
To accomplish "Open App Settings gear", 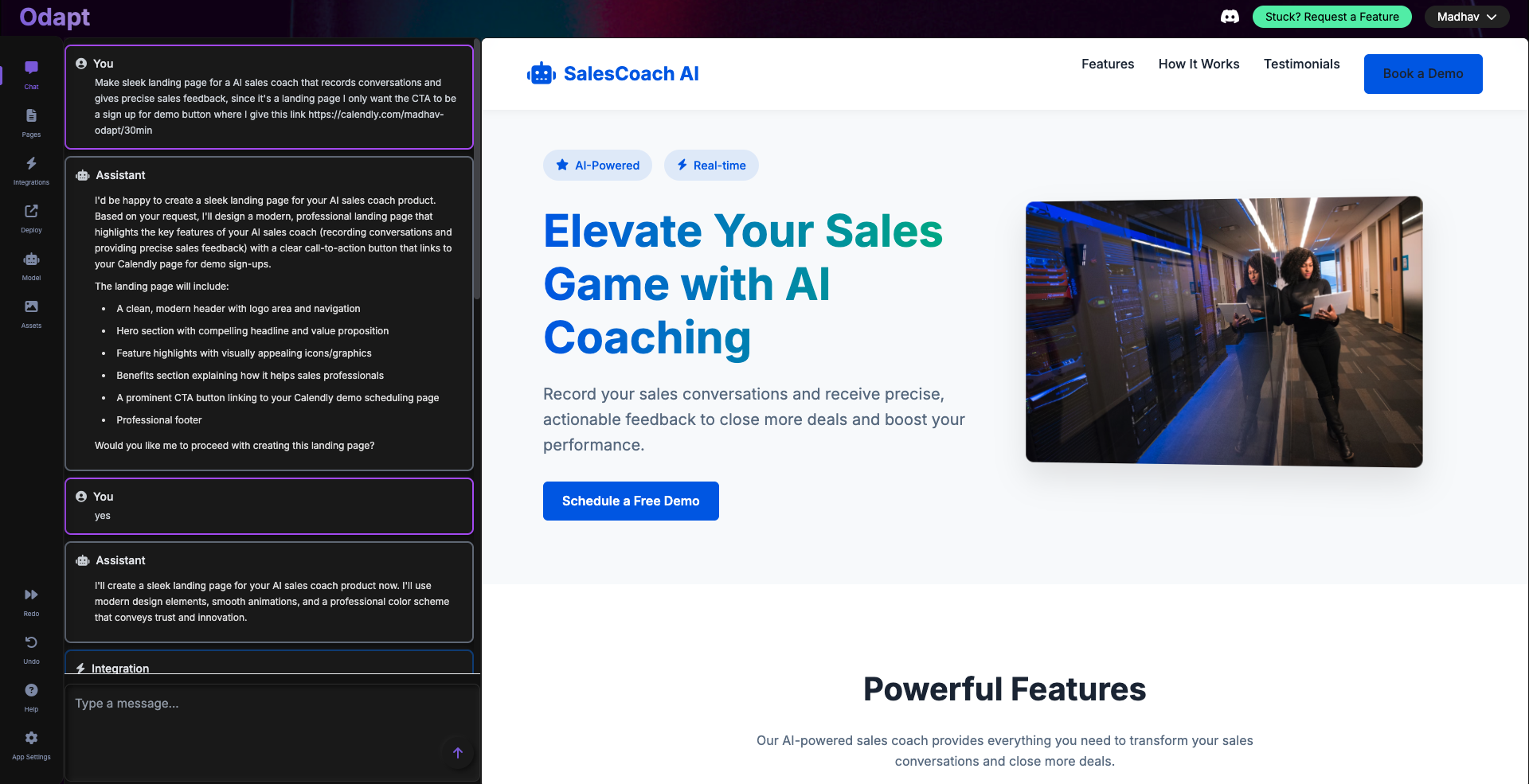I will 31,743.
